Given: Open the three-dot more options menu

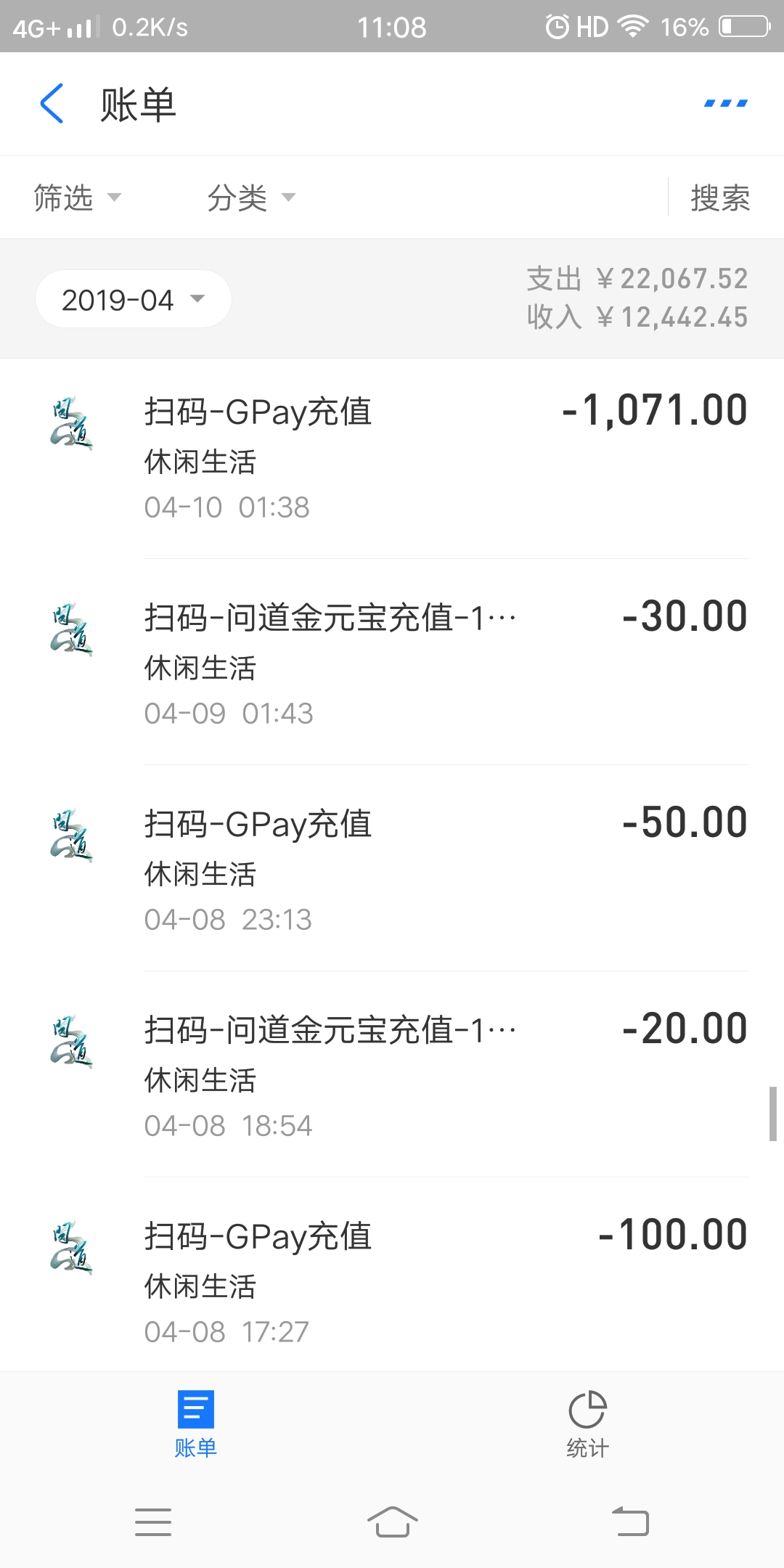Looking at the screenshot, I should pos(725,104).
